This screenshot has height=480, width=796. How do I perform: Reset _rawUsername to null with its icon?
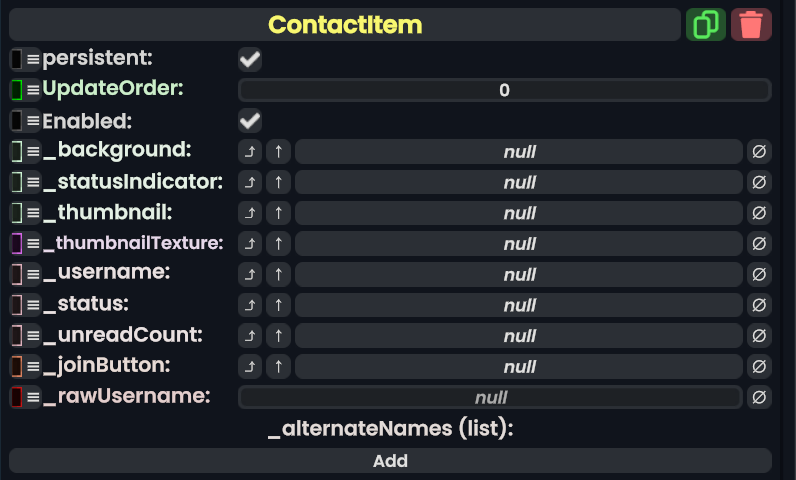759,397
